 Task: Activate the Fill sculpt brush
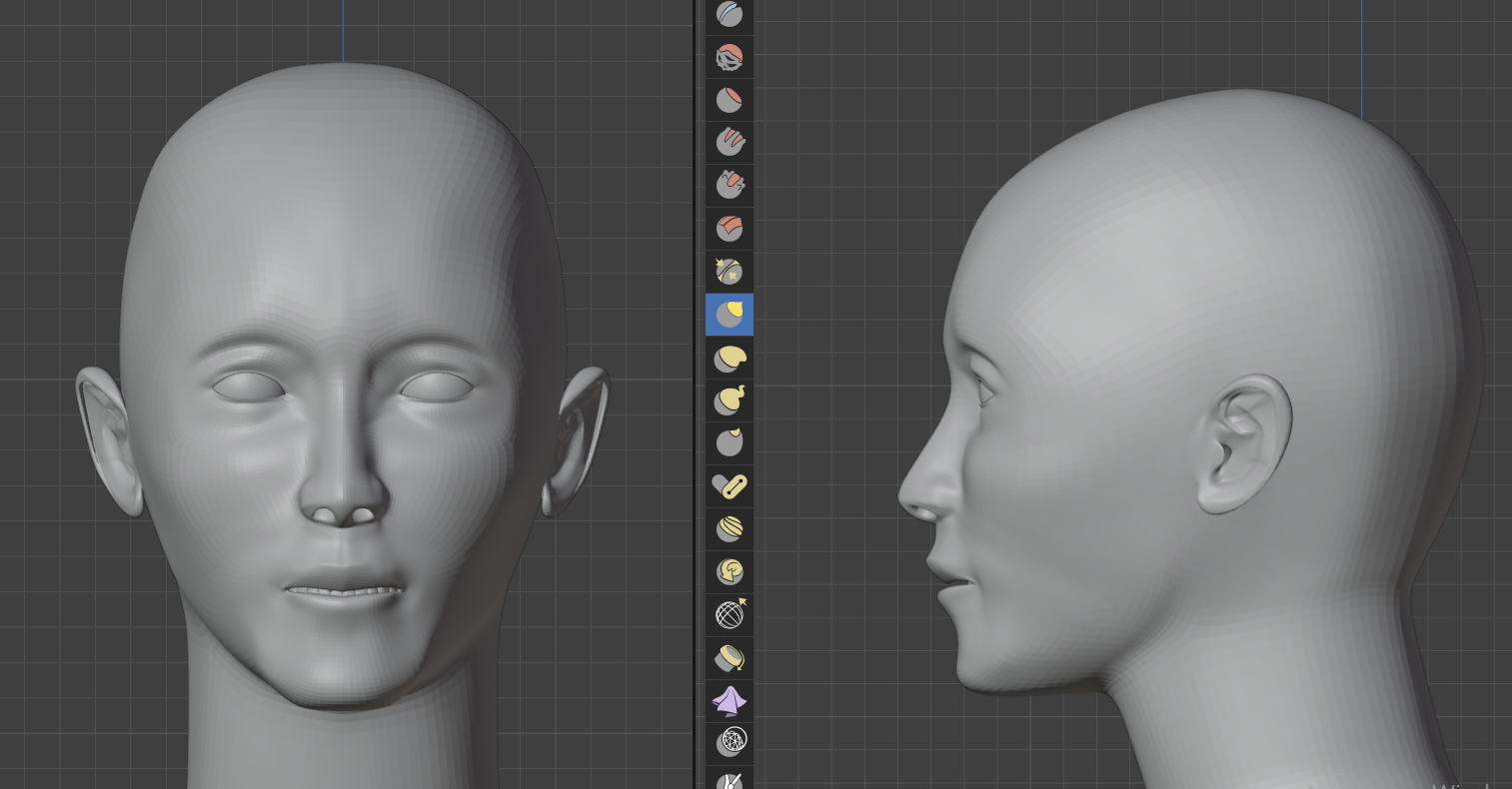730,143
